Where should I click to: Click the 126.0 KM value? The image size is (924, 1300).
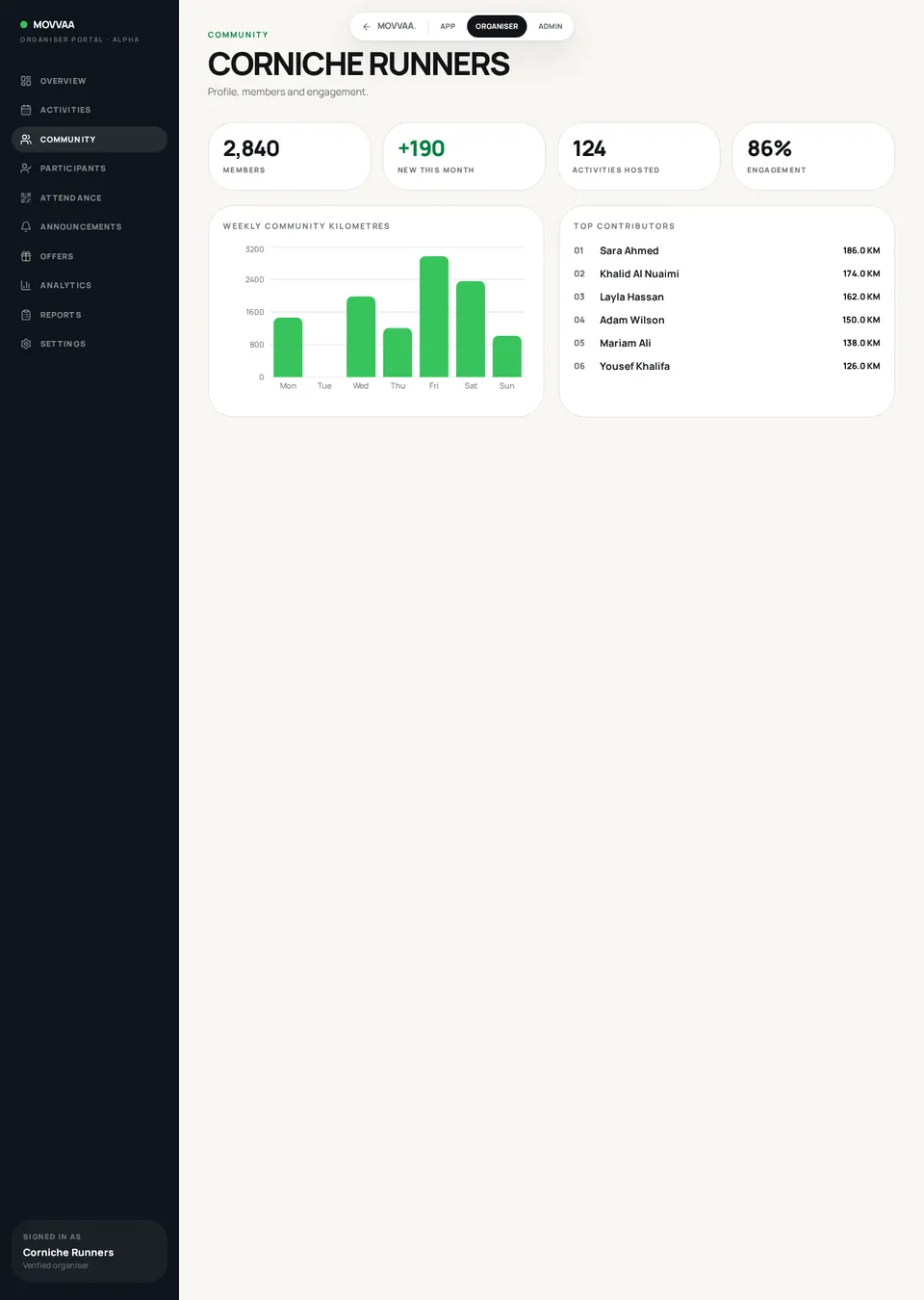click(861, 366)
